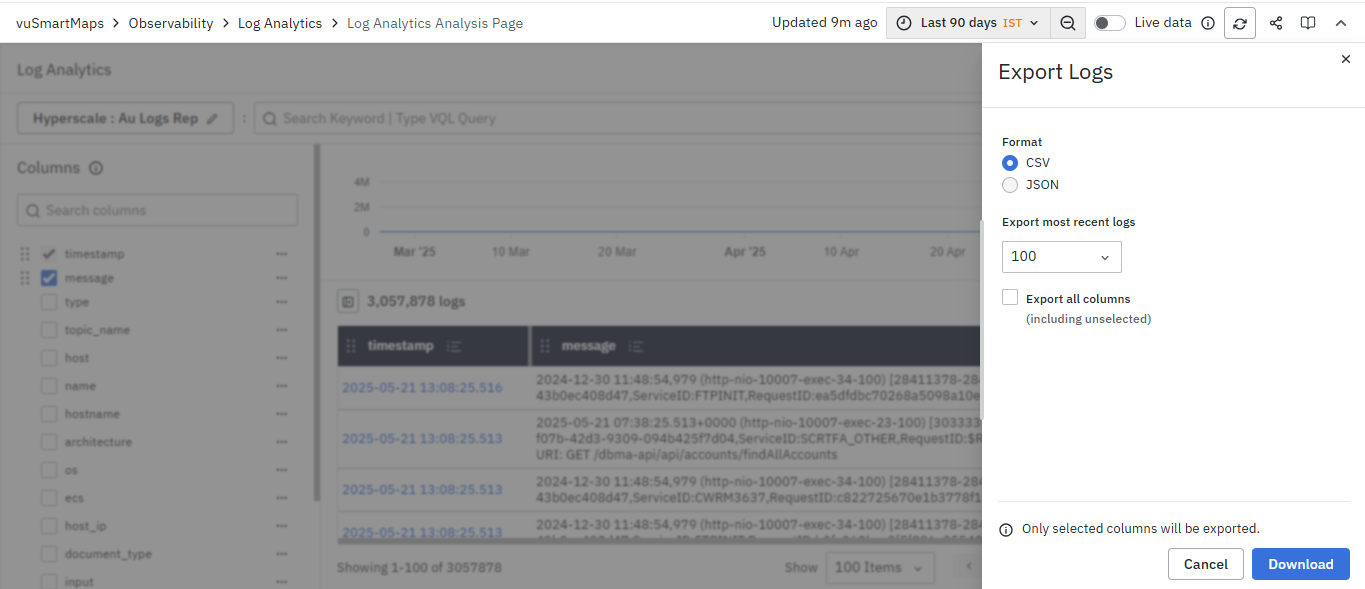Click the Live data info icon

pyautogui.click(x=1207, y=23)
